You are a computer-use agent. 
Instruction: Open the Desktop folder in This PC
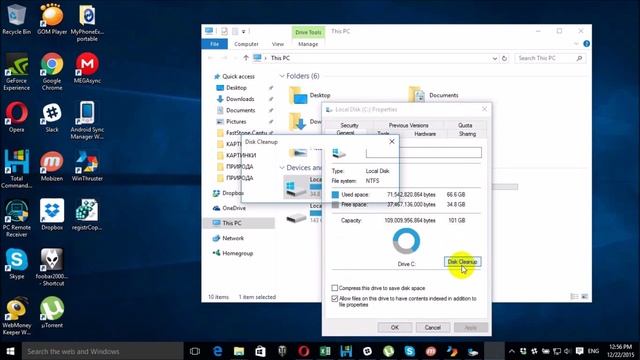click(309, 95)
